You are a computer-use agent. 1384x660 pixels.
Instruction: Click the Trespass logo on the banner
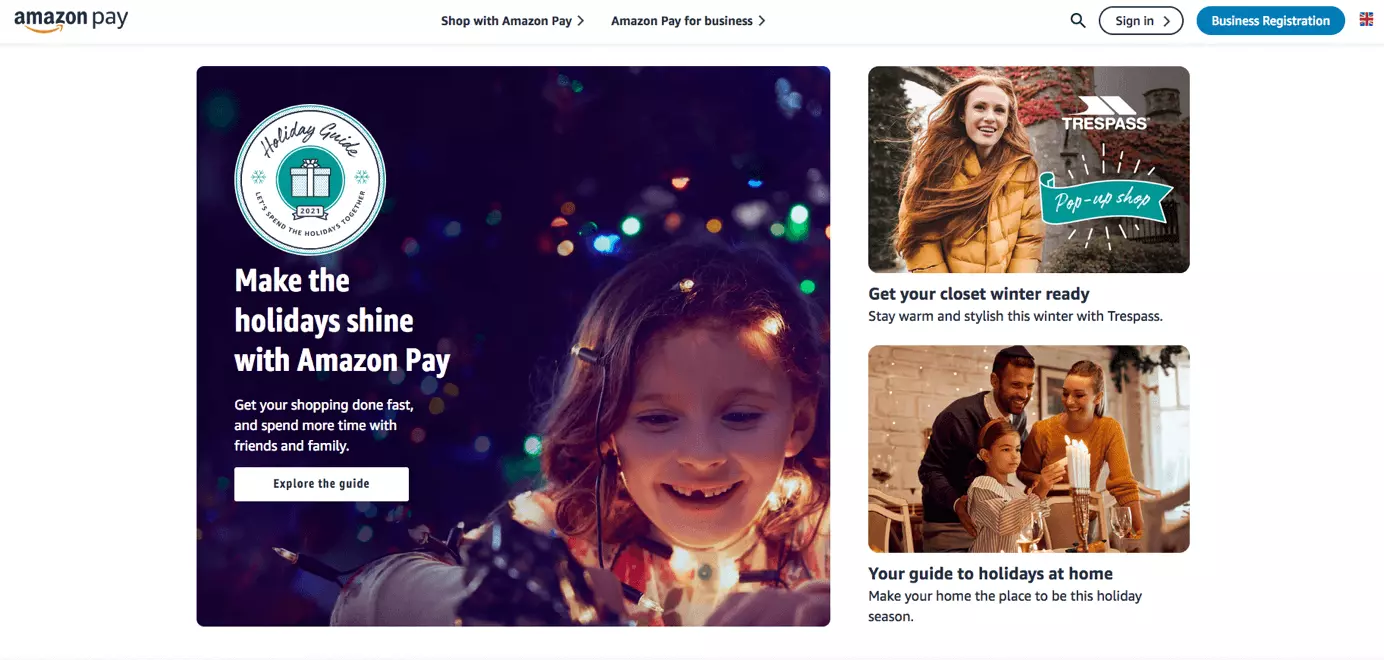click(x=1106, y=113)
